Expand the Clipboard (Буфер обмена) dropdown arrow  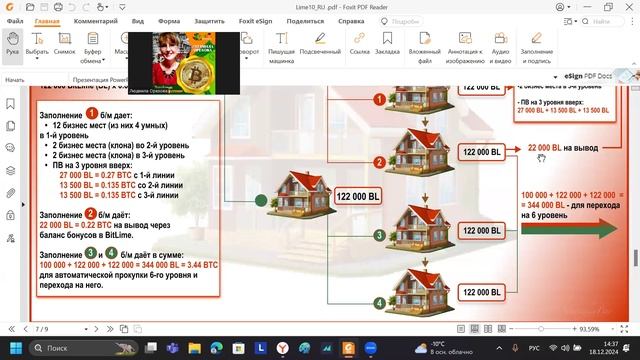[x=104, y=60]
